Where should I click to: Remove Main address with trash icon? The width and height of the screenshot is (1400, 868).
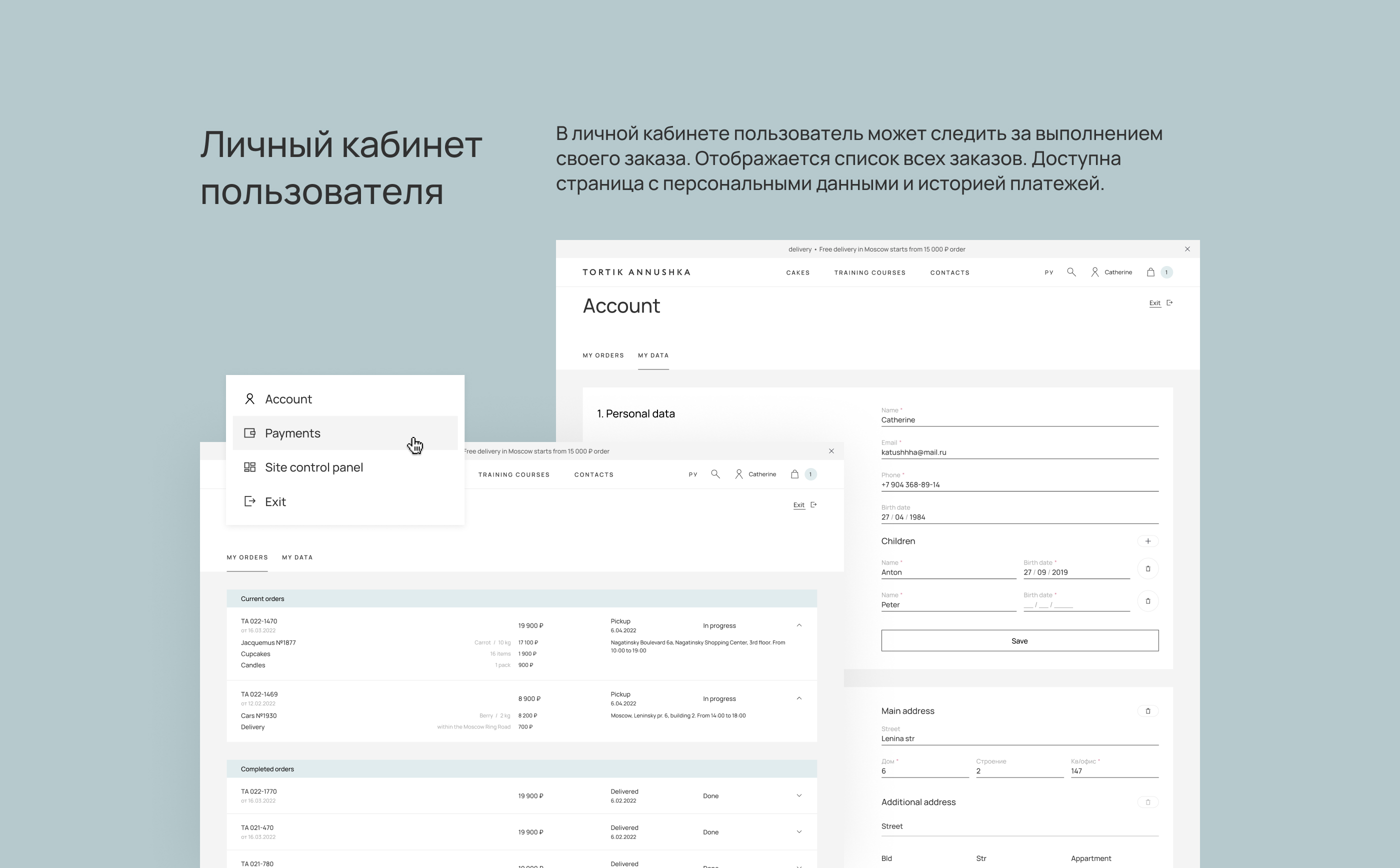tap(1147, 711)
